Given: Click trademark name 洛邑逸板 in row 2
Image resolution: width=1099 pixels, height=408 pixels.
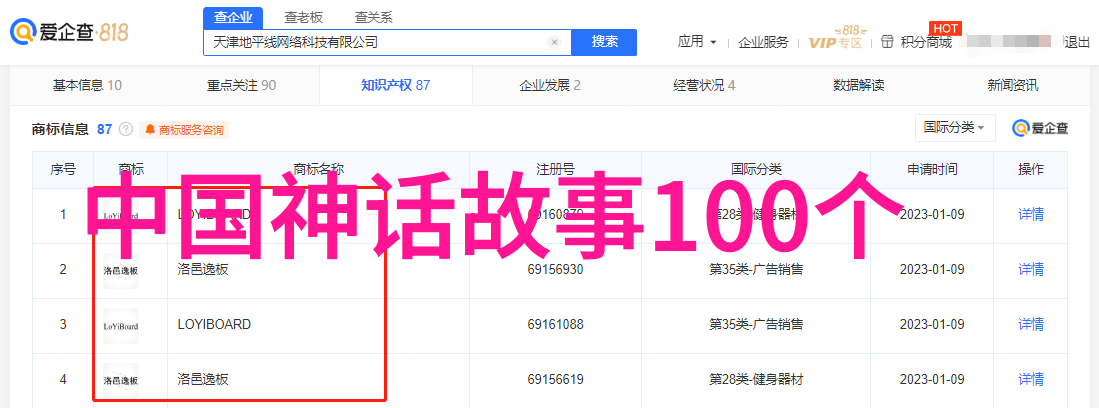Looking at the screenshot, I should (x=203, y=269).
